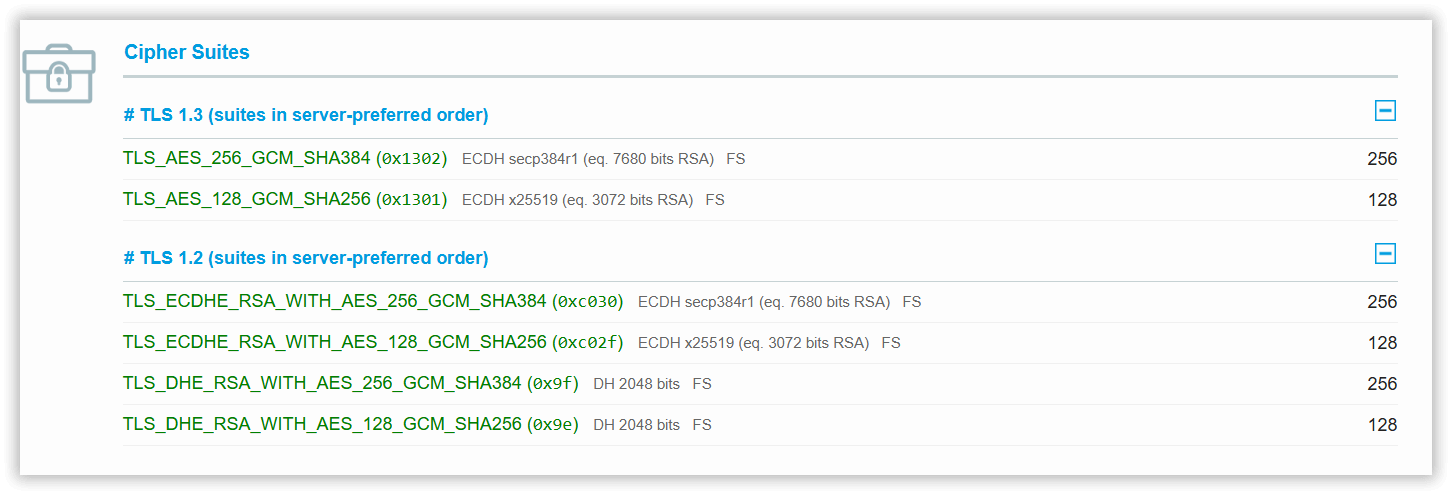Click TLS 1.2 suites section header
Screen dimensions: 1452x495
pyautogui.click(x=306, y=258)
